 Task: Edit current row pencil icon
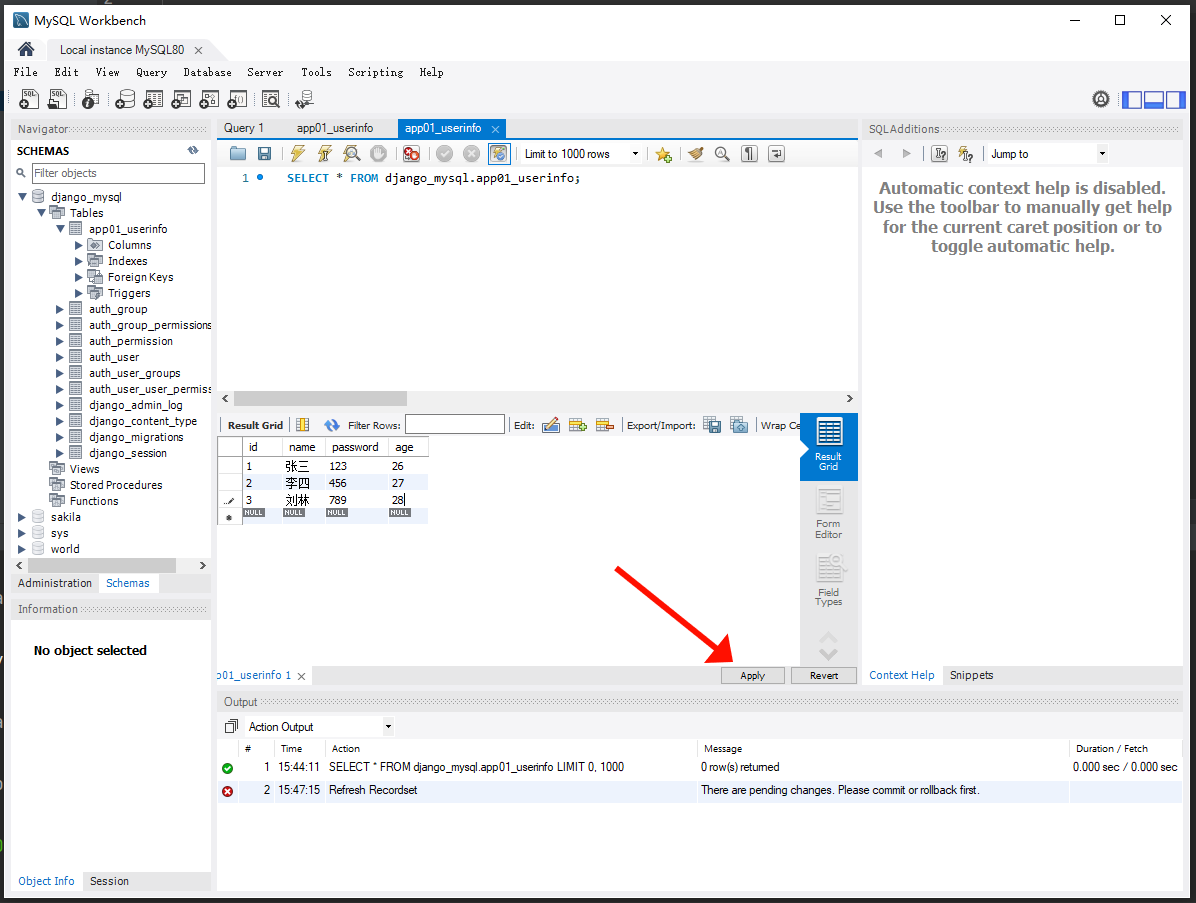click(x=551, y=425)
